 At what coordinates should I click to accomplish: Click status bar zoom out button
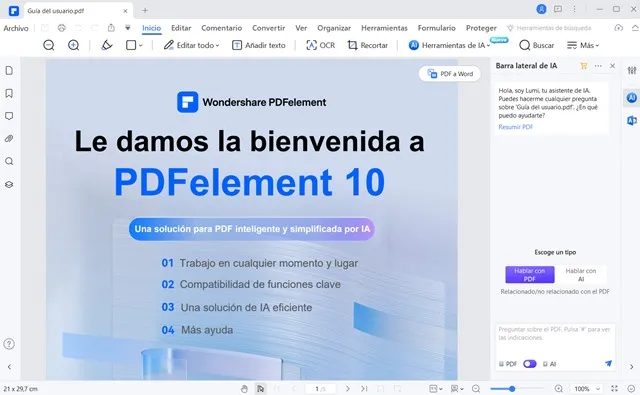(476, 389)
